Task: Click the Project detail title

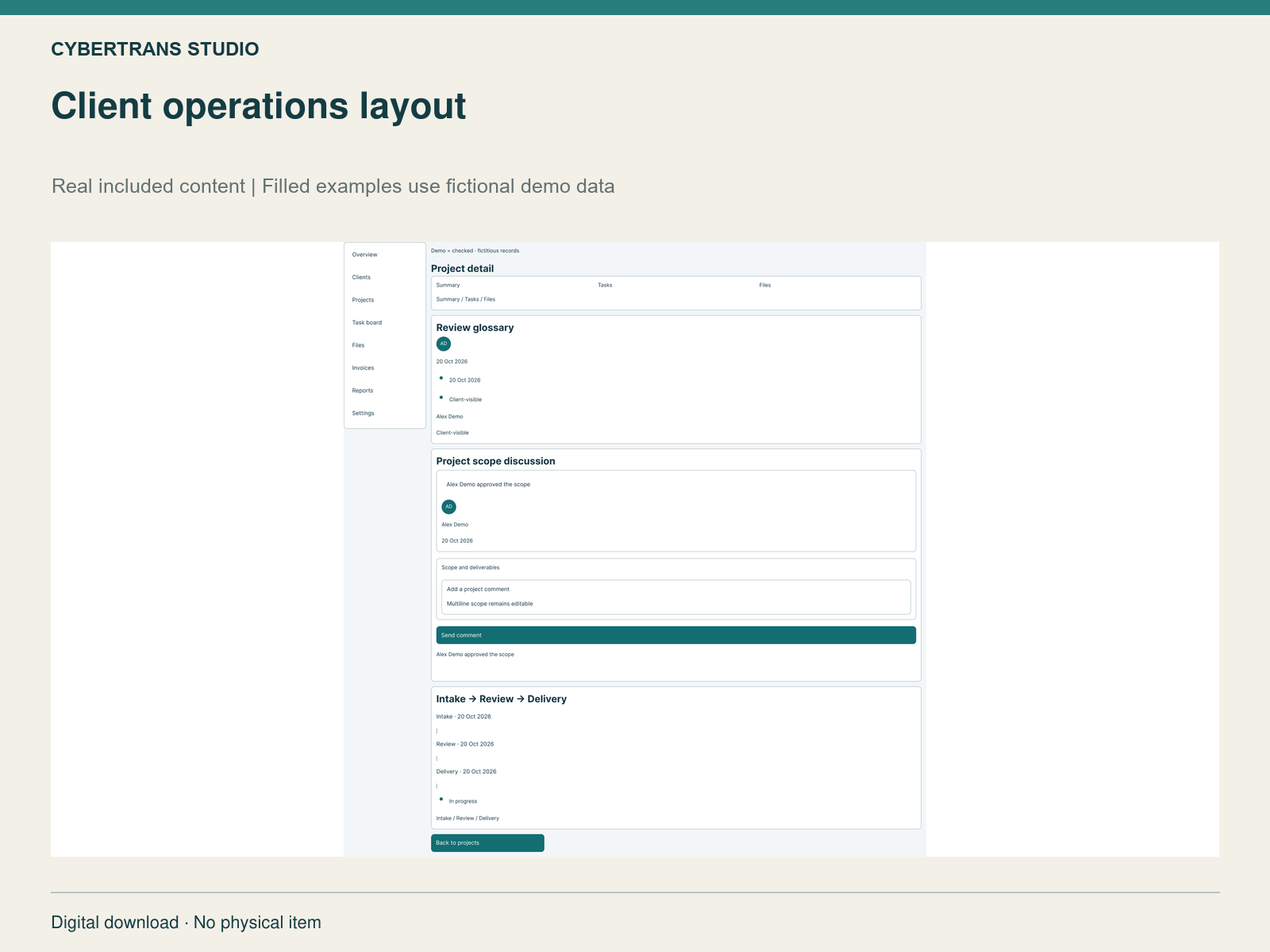Action: click(x=462, y=268)
